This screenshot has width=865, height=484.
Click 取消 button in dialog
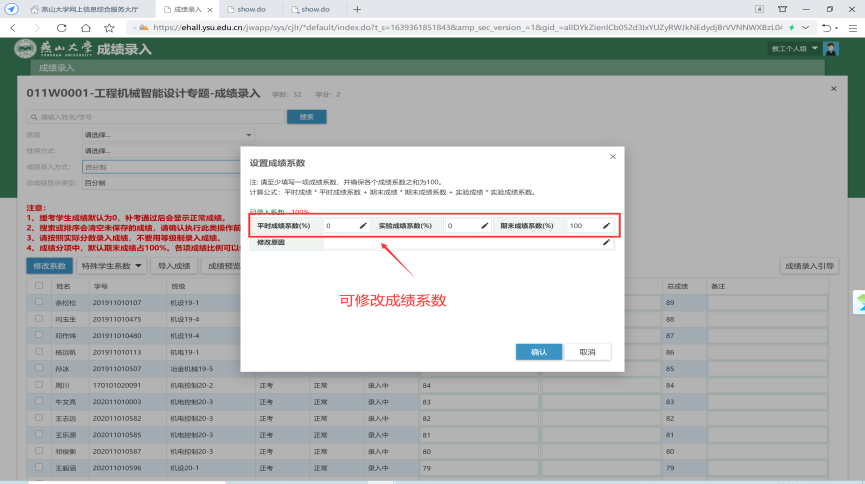tap(587, 352)
